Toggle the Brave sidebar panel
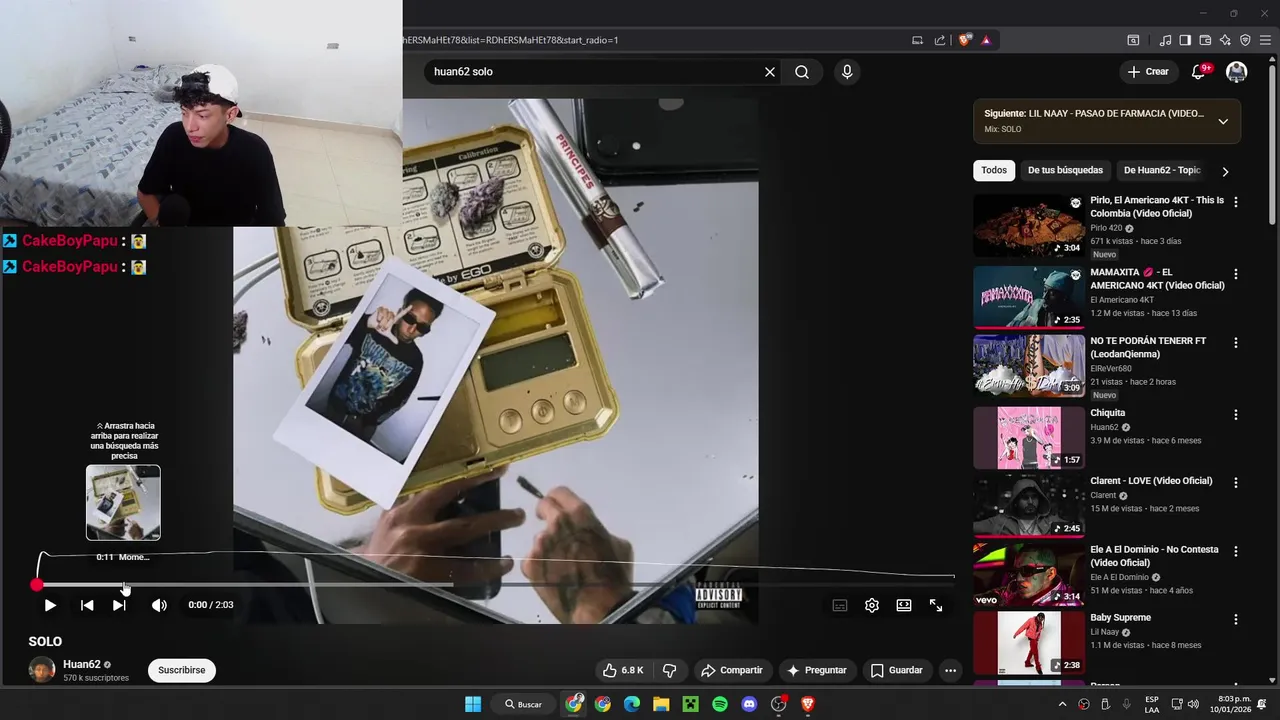Viewport: 1280px width, 720px height. 1185,40
